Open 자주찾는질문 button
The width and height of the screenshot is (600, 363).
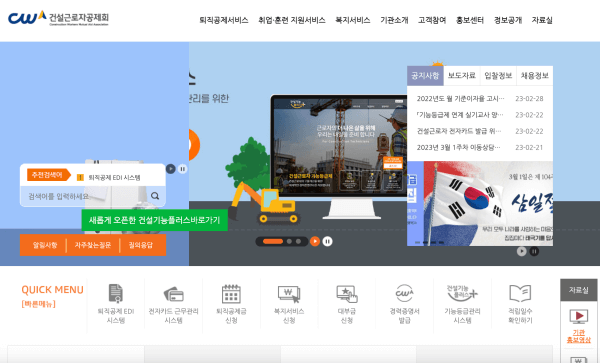pyautogui.click(x=93, y=245)
